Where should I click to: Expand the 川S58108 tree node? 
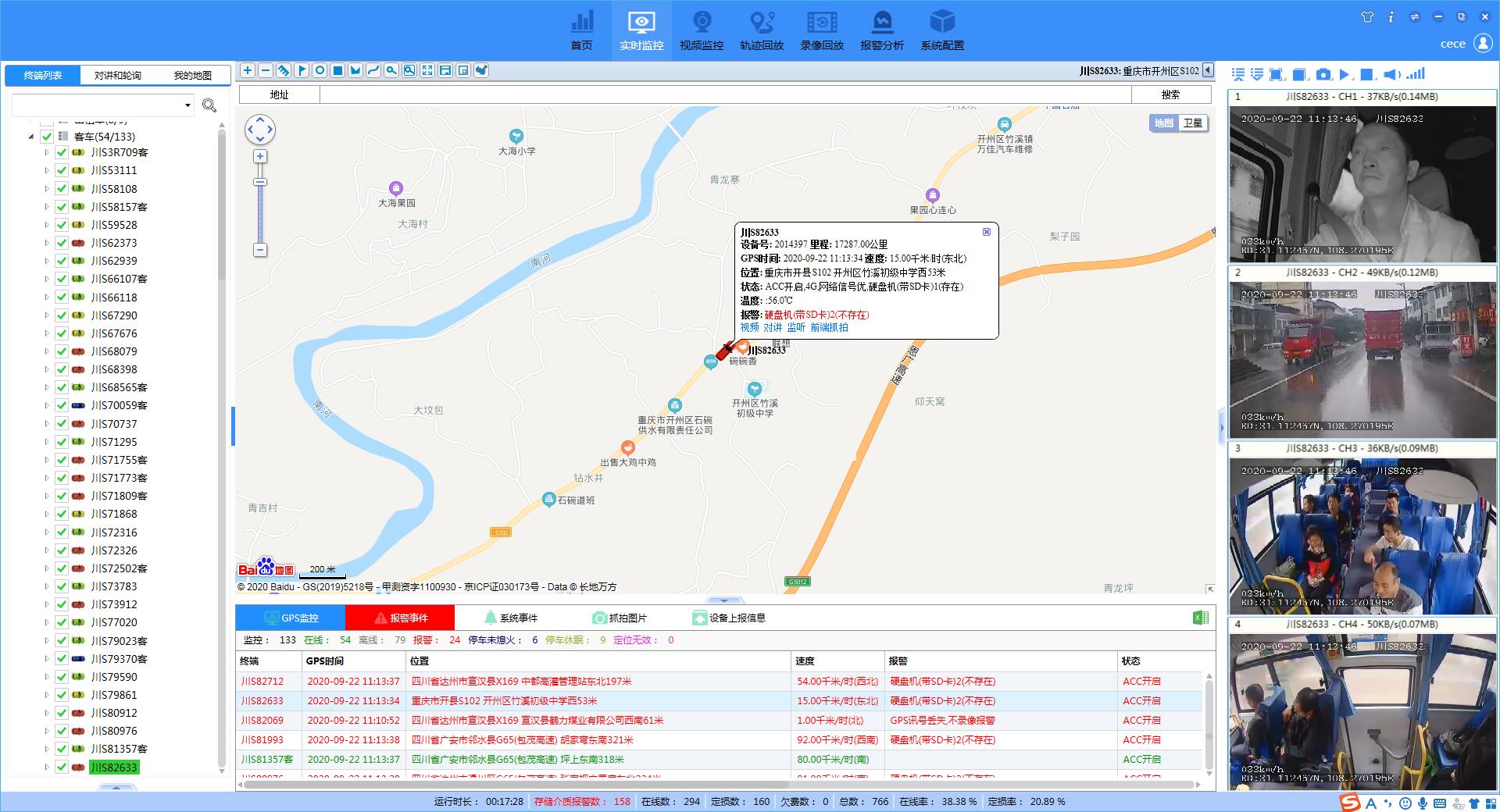pyautogui.click(x=46, y=189)
